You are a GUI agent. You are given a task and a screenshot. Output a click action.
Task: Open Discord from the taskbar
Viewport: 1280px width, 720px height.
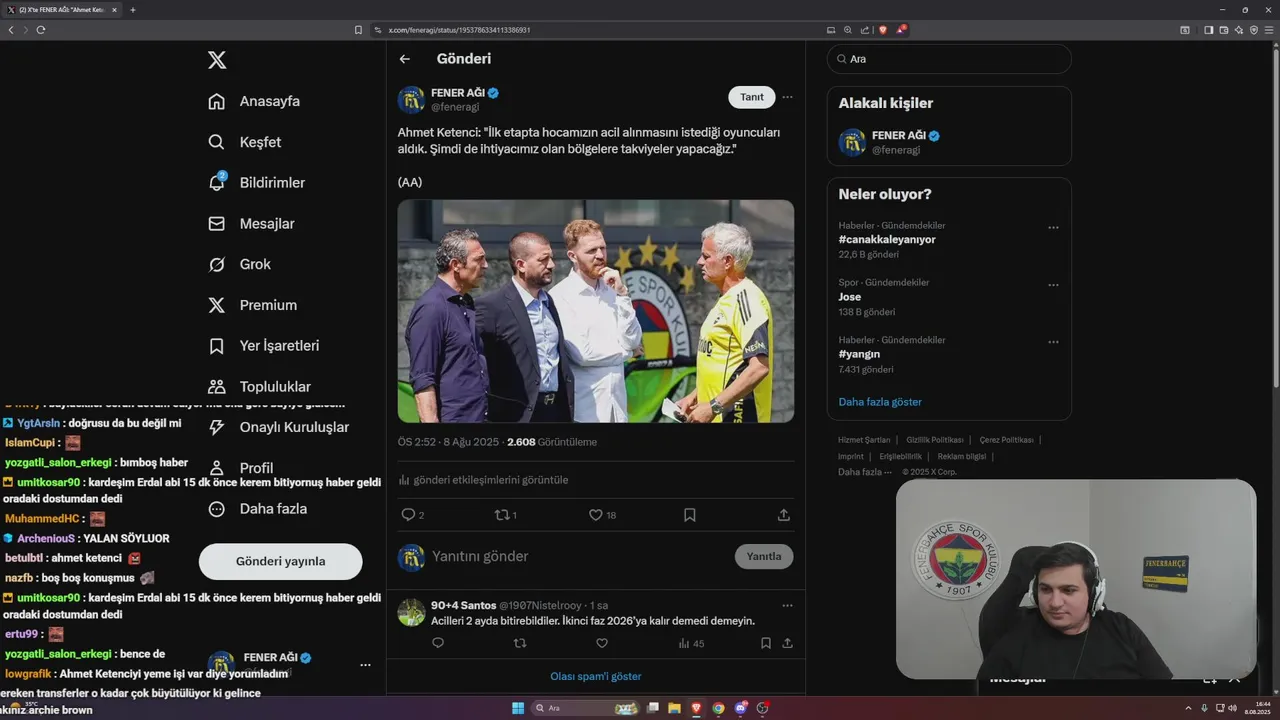click(740, 708)
